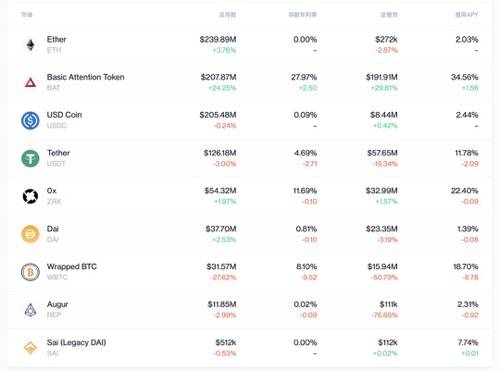
Task: Click the Sai Legacy DAI icon
Action: (30, 348)
